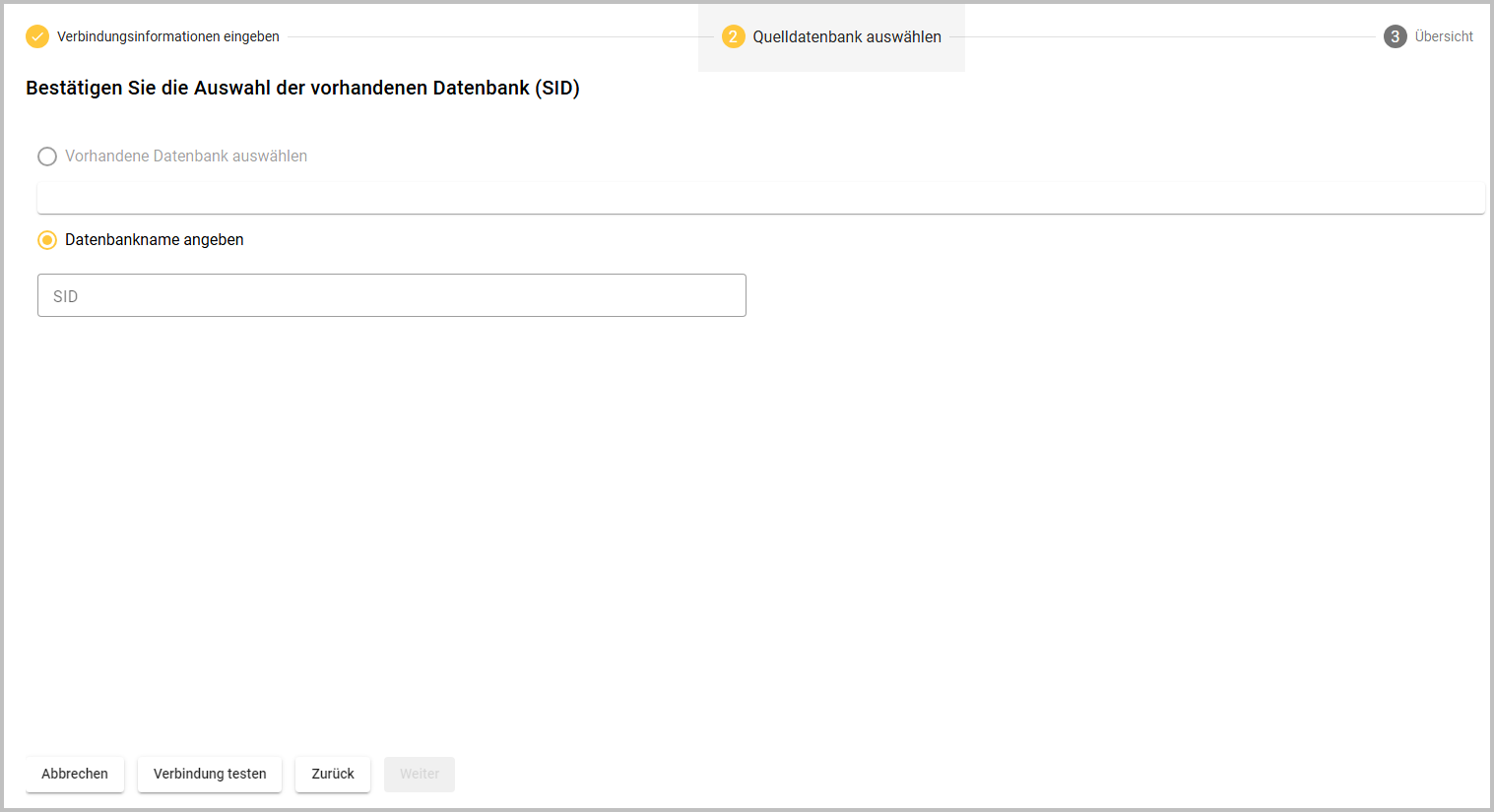Focus the SID text input field

[x=392, y=295]
